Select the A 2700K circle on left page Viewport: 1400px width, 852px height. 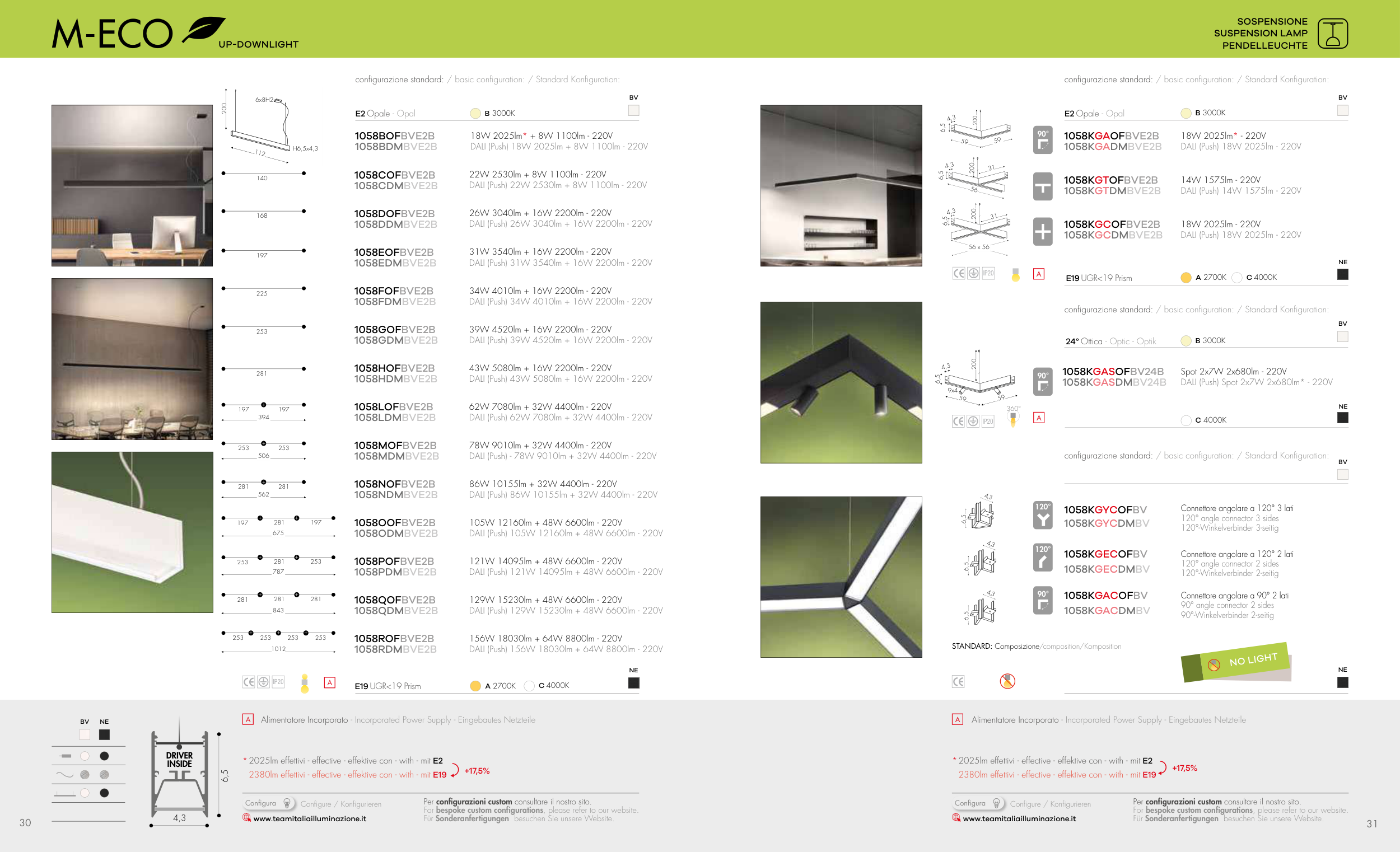(475, 686)
